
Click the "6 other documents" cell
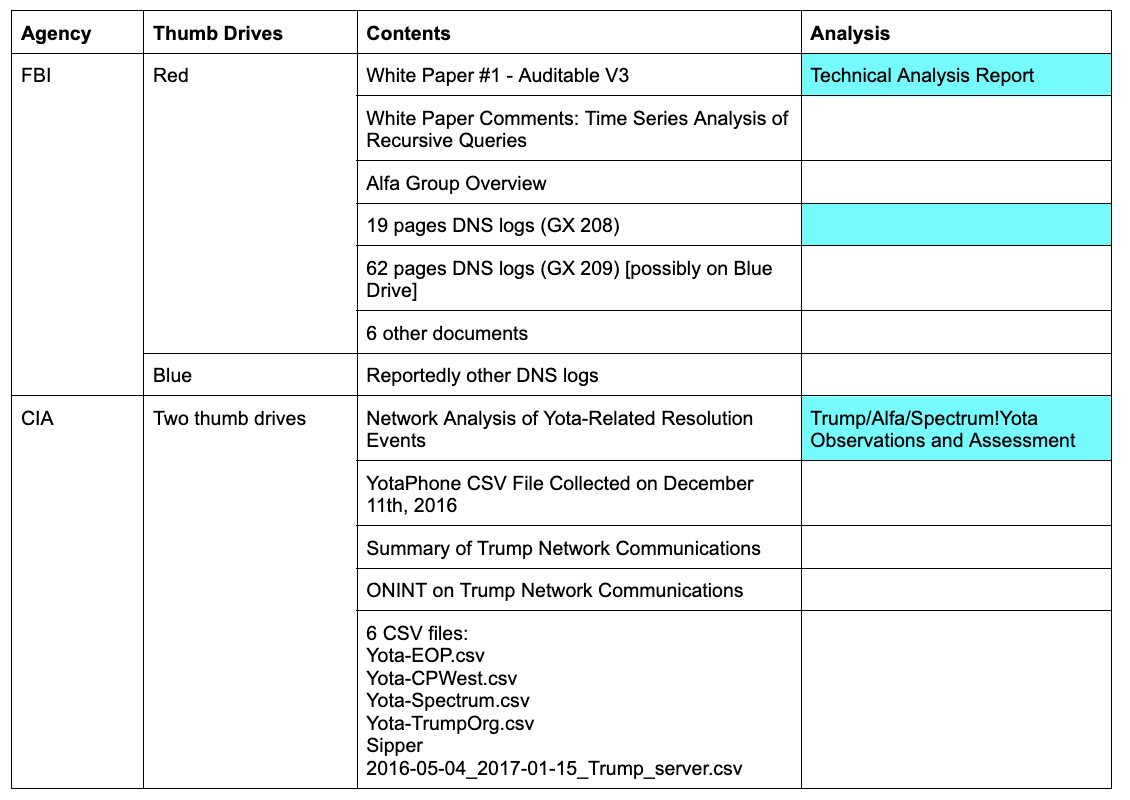click(579, 332)
